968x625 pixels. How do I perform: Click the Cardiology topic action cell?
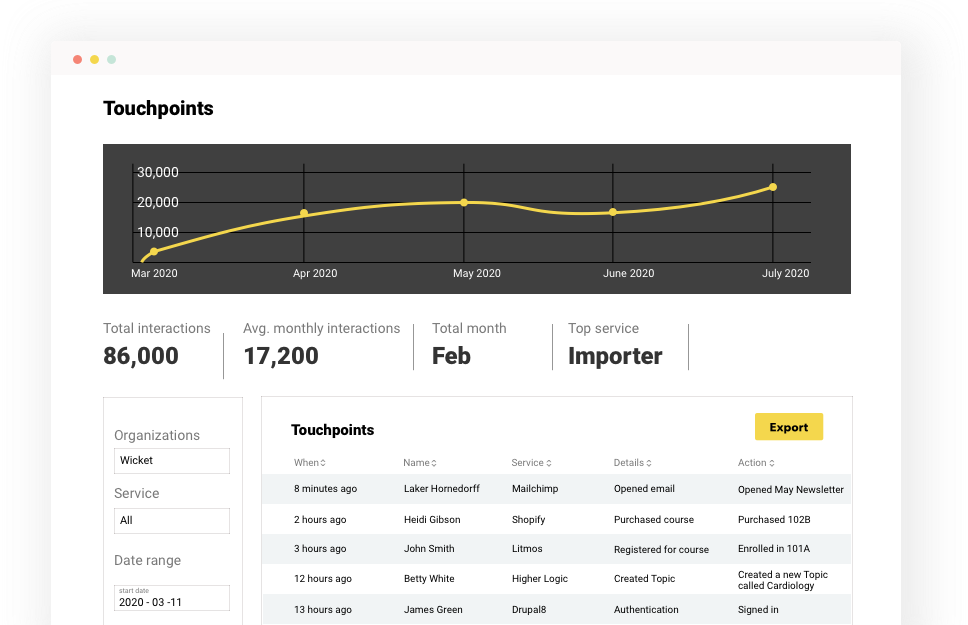click(783, 580)
